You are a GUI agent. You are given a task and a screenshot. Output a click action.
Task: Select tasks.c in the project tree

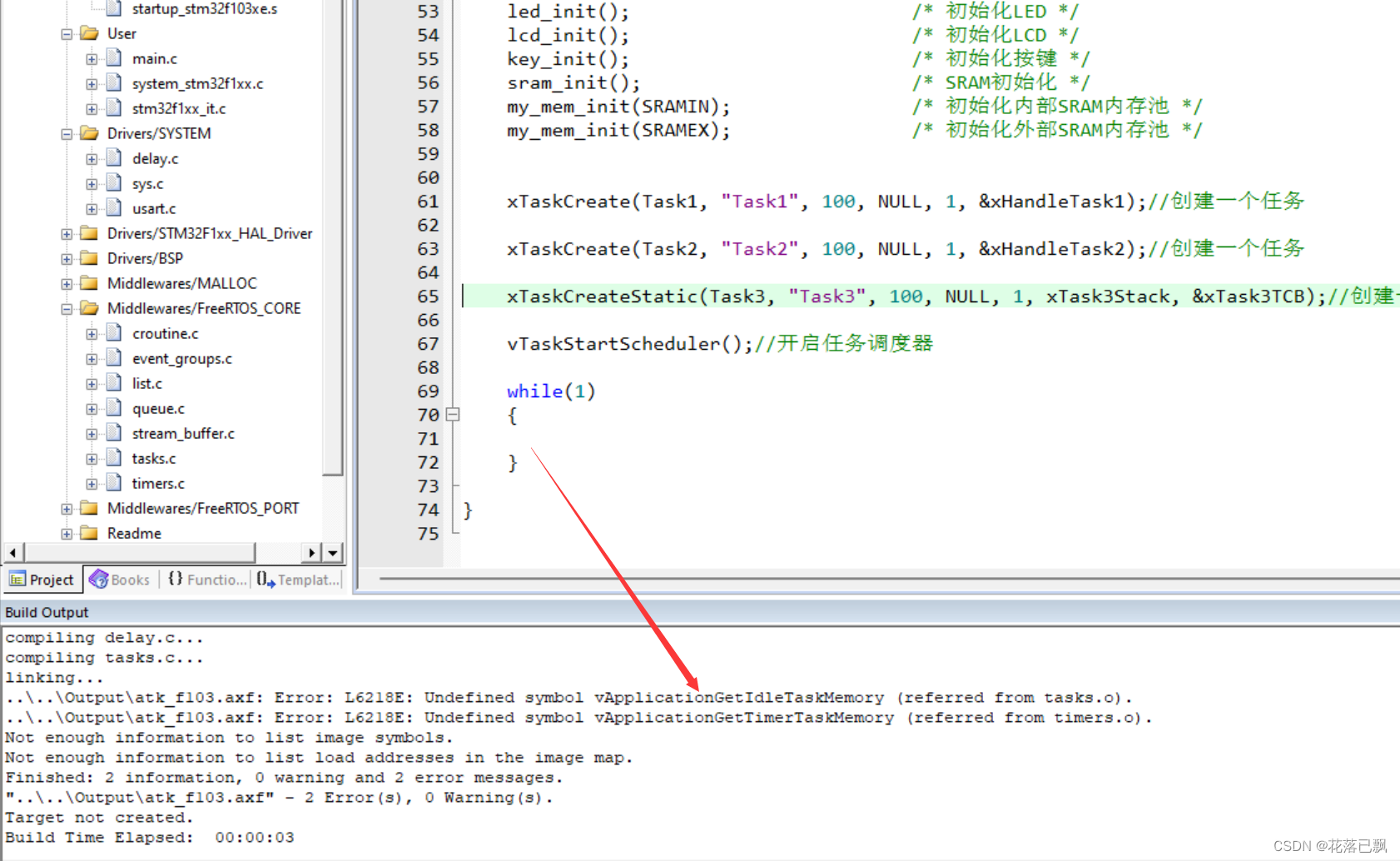point(154,458)
